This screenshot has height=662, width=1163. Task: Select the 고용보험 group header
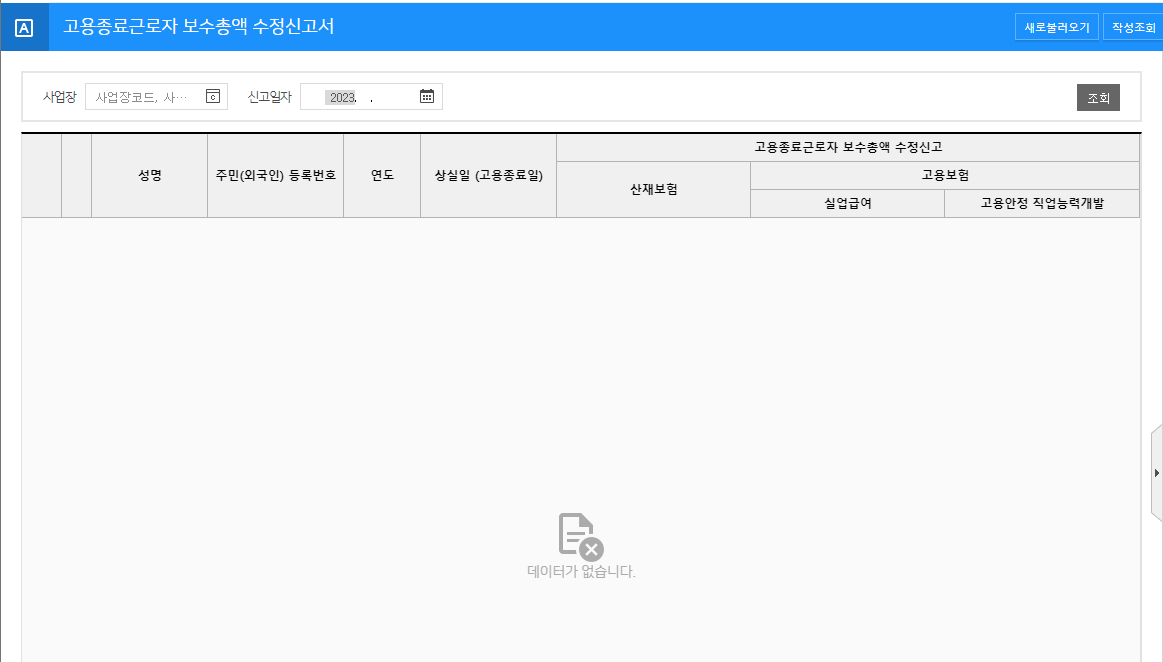tap(945, 176)
